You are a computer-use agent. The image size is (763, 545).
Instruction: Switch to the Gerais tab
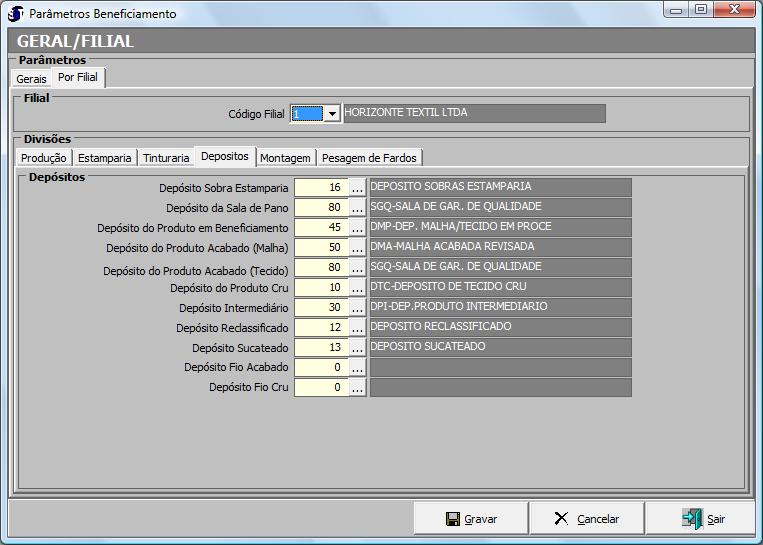[31, 78]
